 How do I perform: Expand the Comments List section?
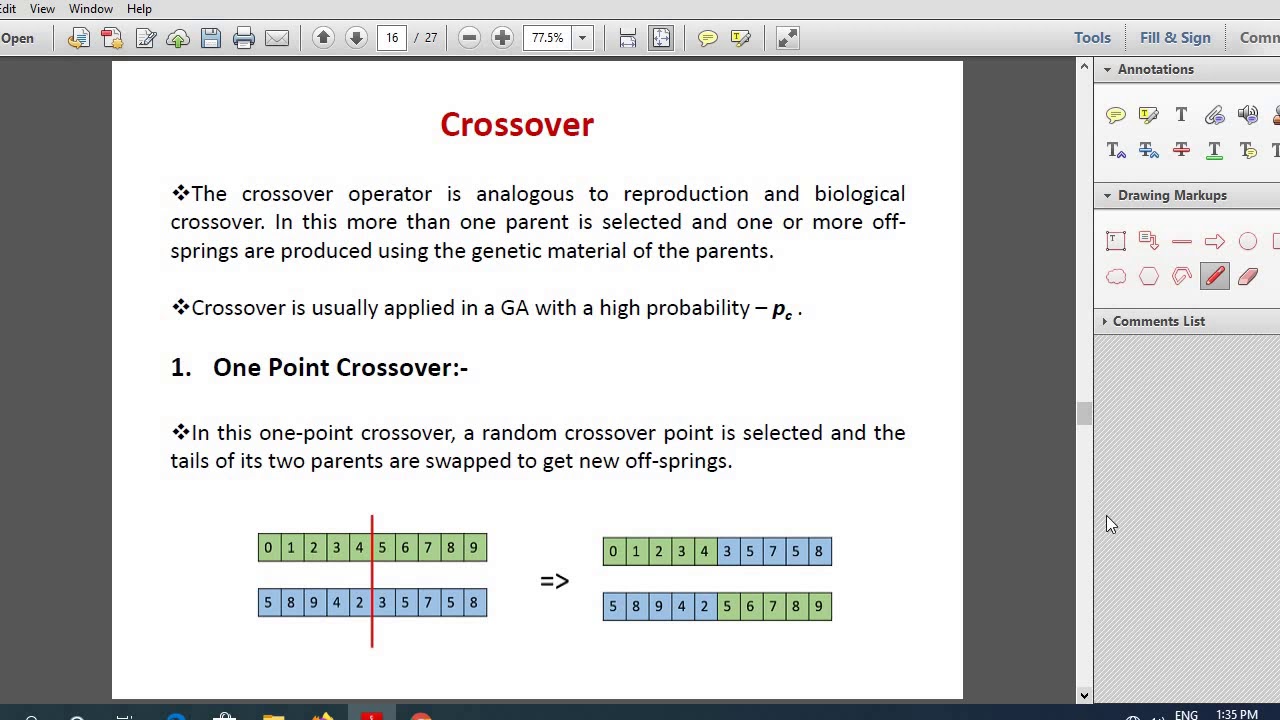click(x=1105, y=321)
